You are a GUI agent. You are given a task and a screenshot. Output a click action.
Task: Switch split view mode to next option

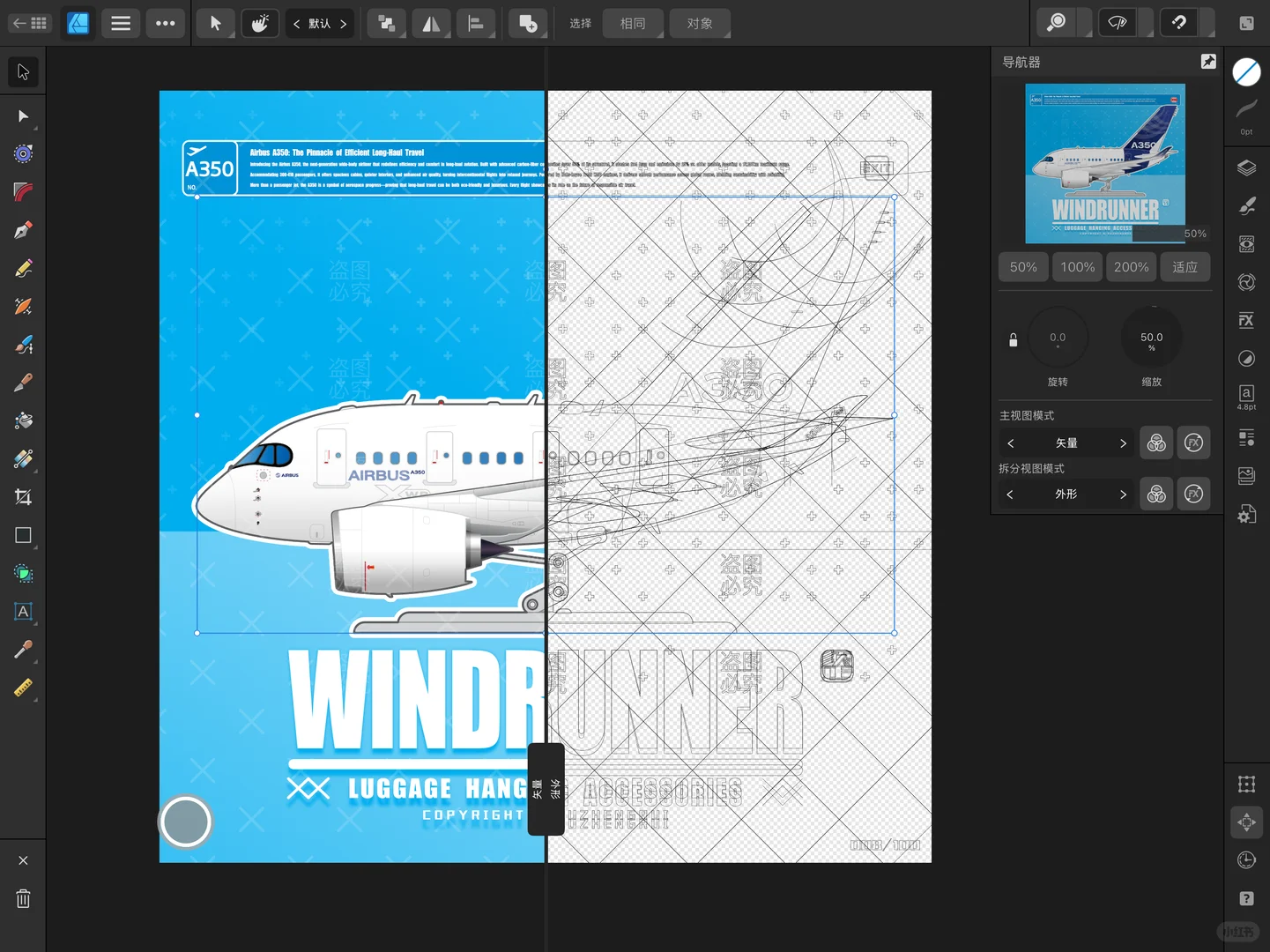[x=1123, y=495]
